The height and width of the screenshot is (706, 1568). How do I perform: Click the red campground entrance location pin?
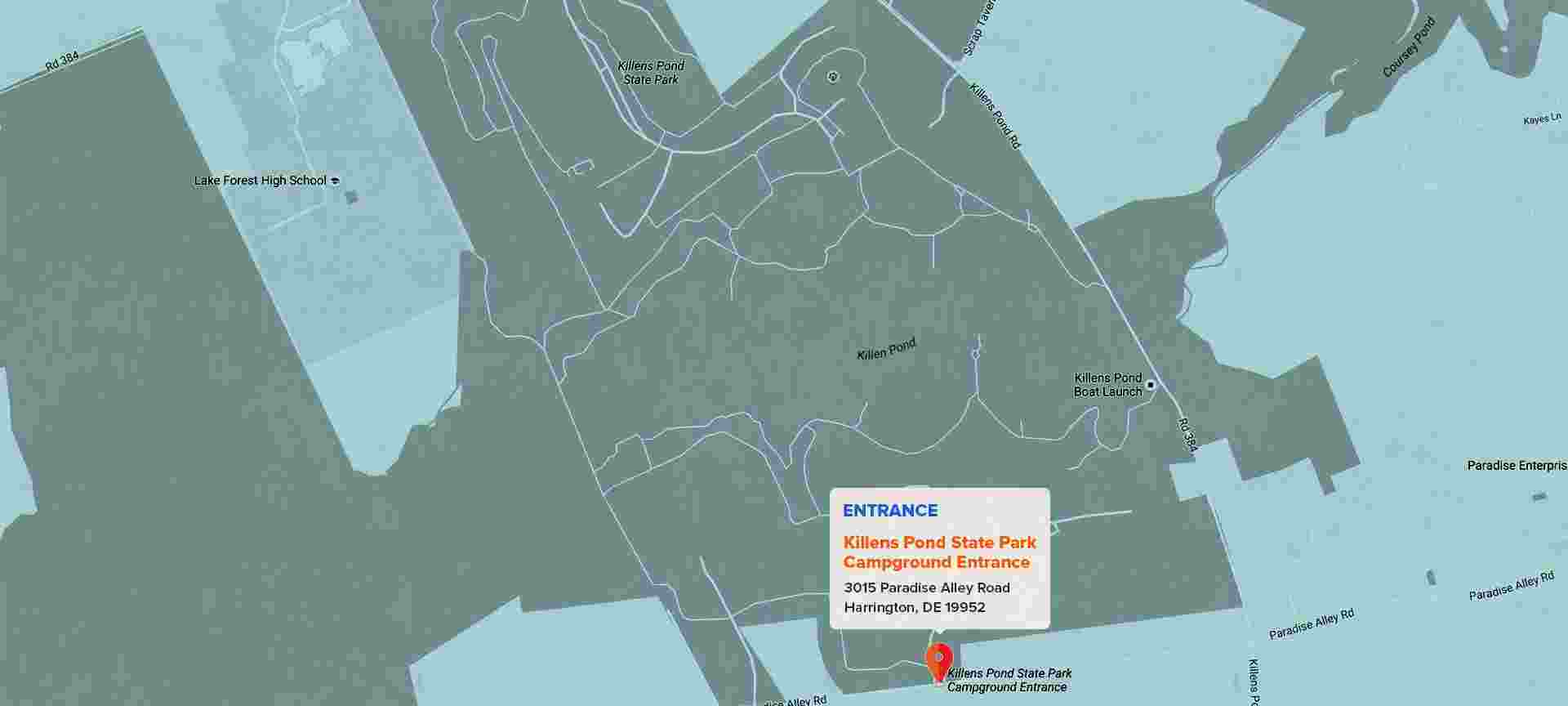938,660
